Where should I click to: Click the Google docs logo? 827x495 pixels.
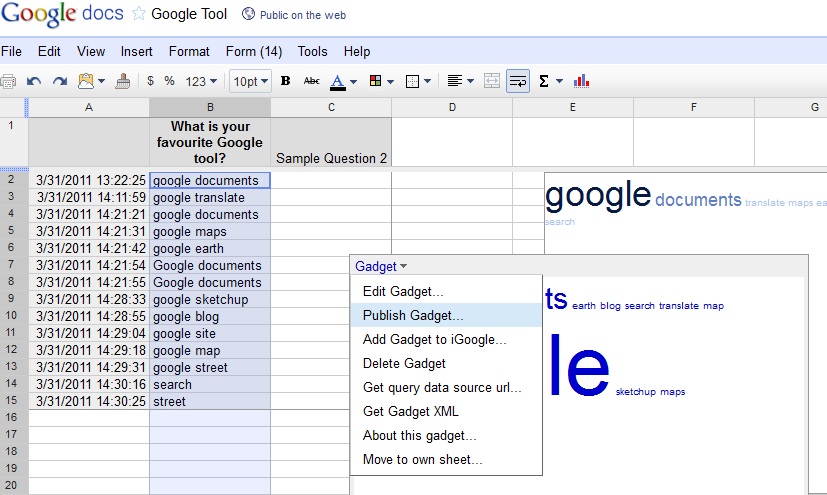tap(62, 14)
